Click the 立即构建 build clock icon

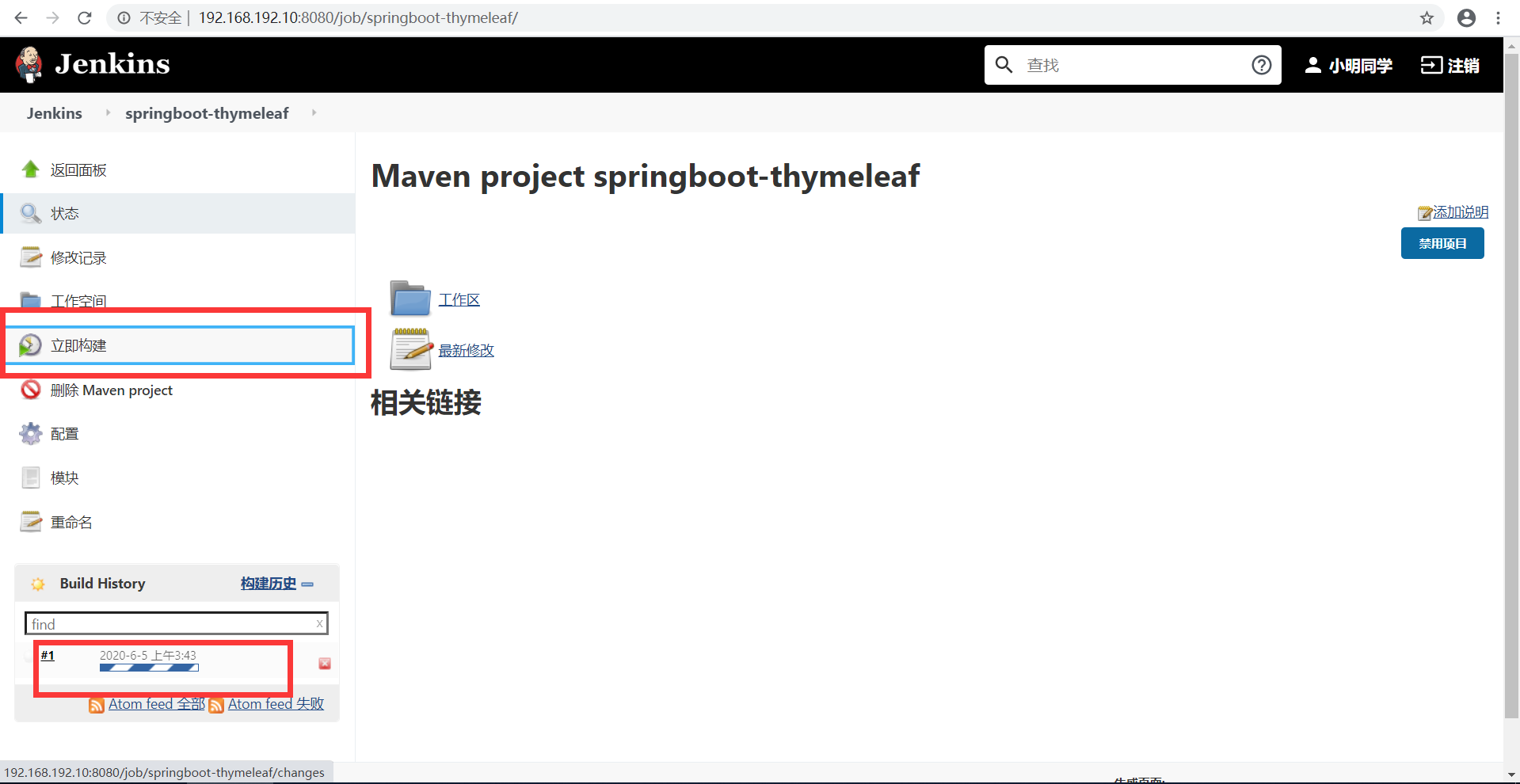[30, 345]
